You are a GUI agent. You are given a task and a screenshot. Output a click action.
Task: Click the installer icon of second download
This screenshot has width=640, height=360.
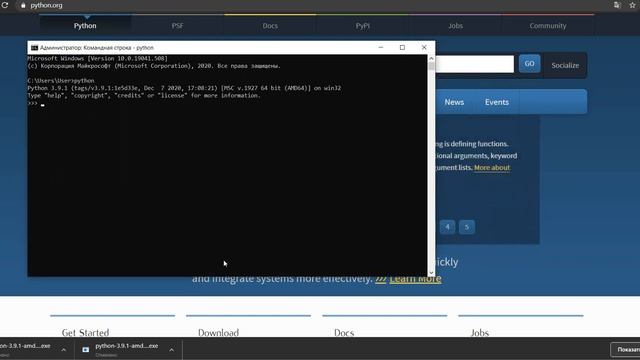tap(85, 349)
